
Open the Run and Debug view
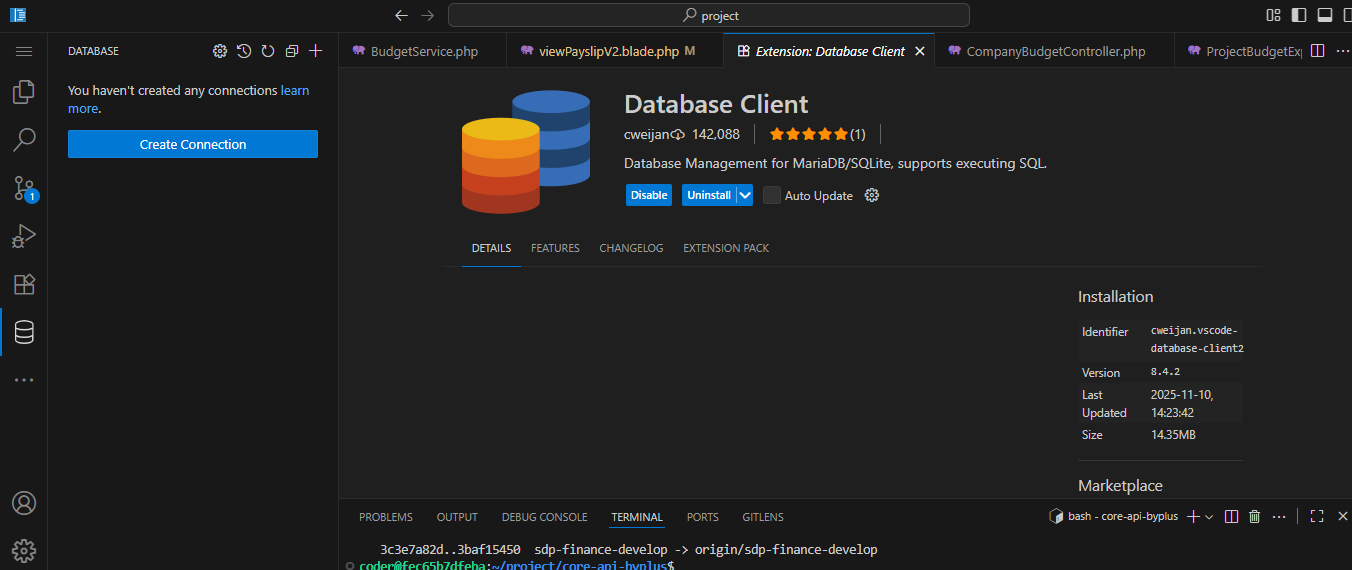(x=24, y=236)
